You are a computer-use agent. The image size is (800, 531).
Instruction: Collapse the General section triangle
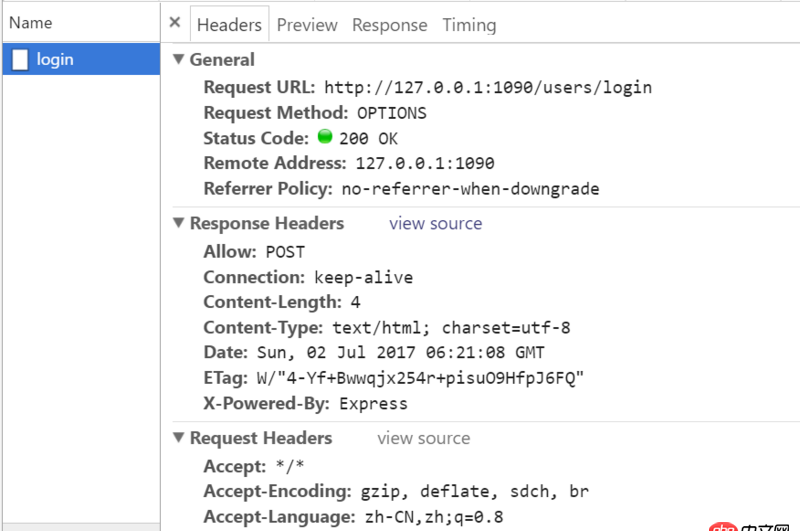click(178, 59)
